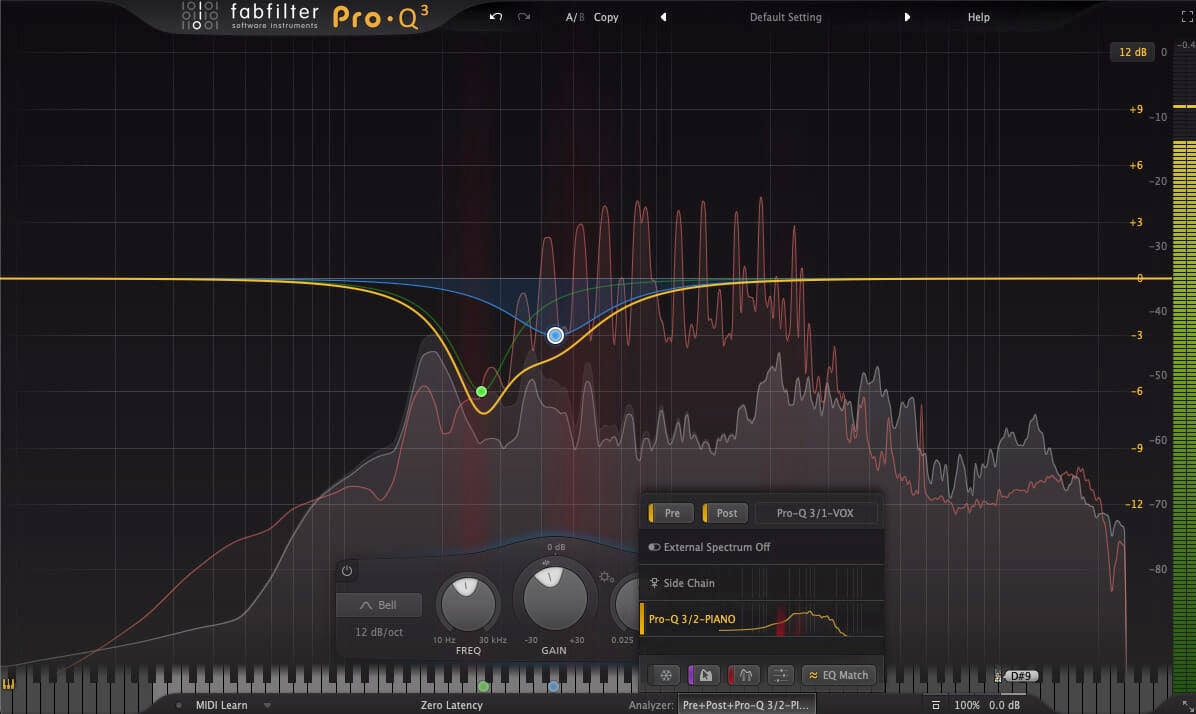Click the redo arrow in the top bar
The image size is (1196, 714).
[523, 17]
